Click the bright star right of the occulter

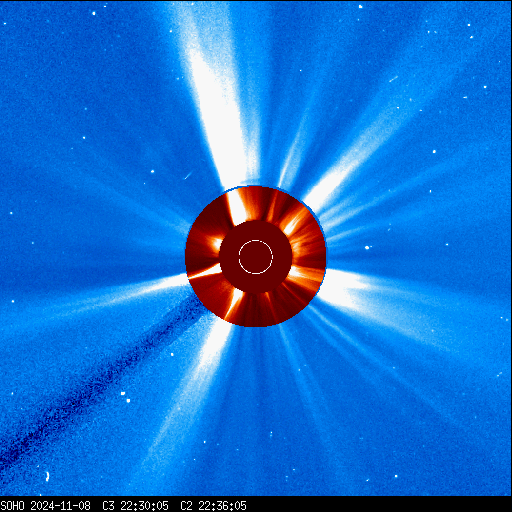point(367,247)
